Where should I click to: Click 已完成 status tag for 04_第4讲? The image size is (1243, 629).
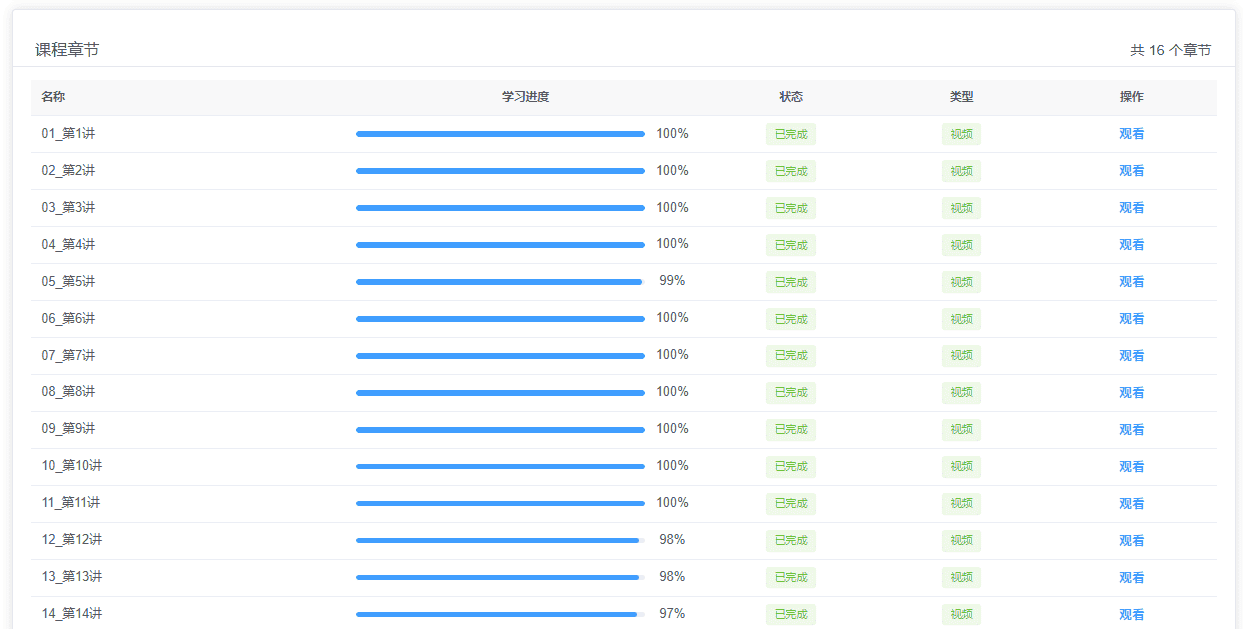coord(790,245)
